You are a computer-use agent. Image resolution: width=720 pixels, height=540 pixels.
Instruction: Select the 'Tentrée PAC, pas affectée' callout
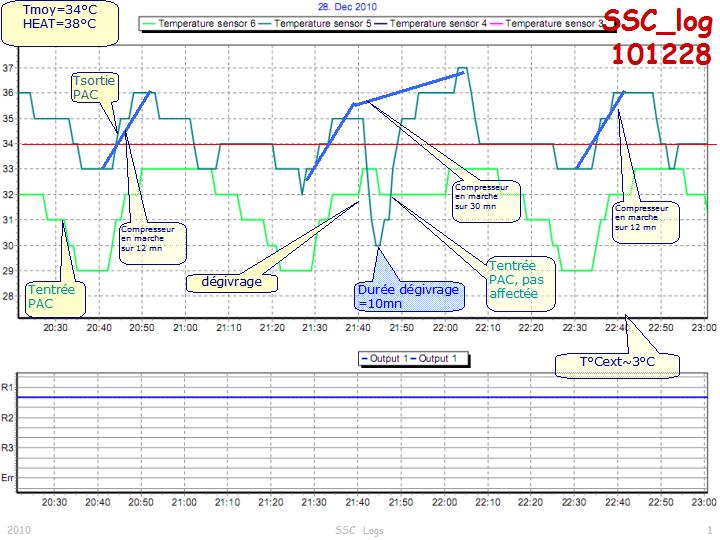click(520, 280)
